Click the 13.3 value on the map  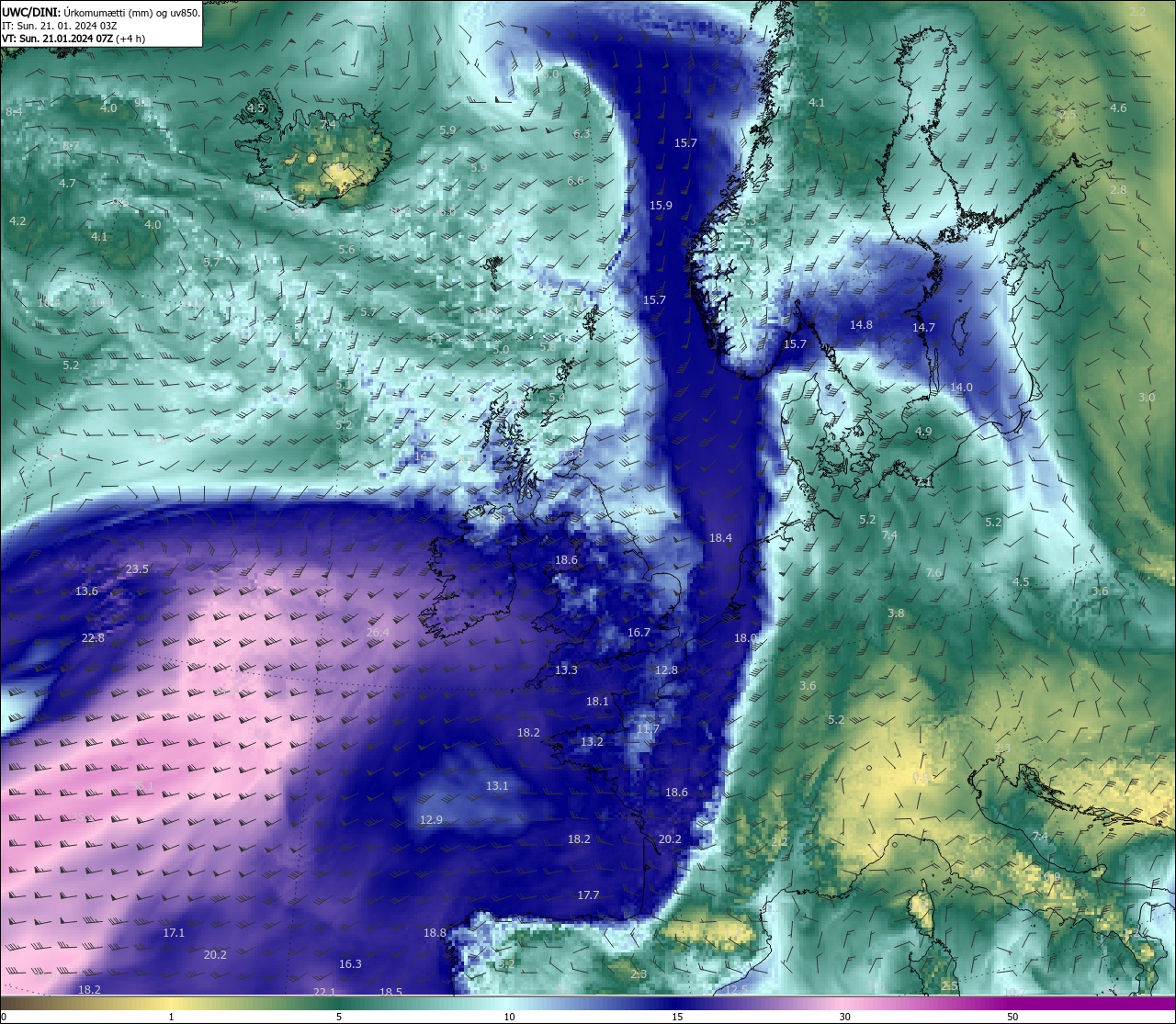coord(566,670)
